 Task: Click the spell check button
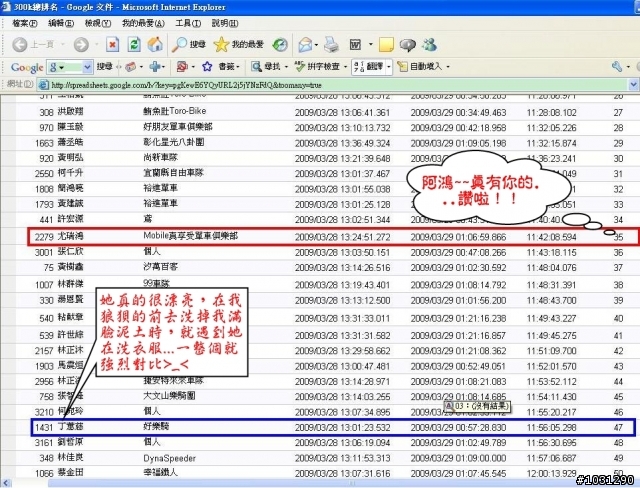tap(317, 67)
